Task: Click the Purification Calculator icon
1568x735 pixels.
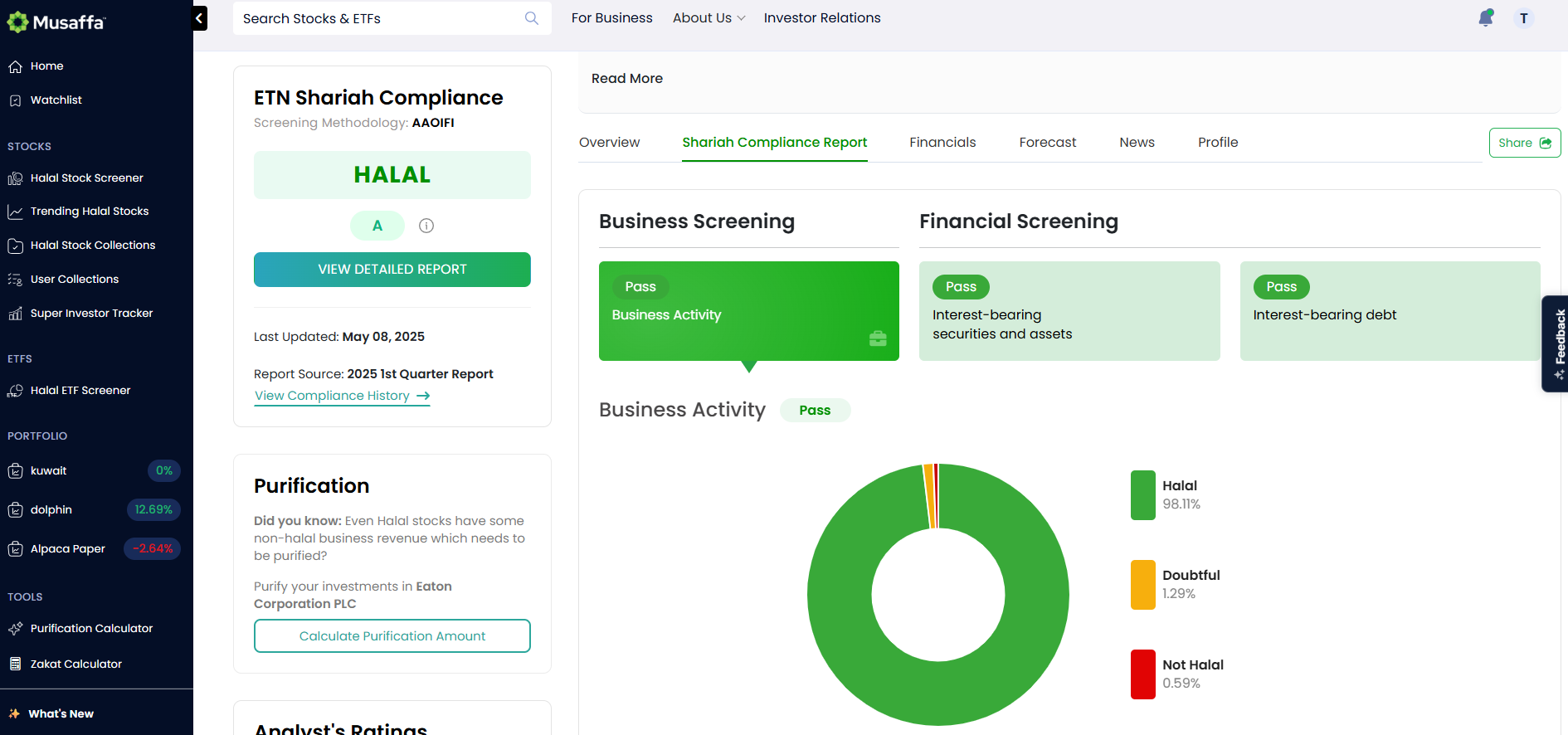Action: [x=15, y=629]
